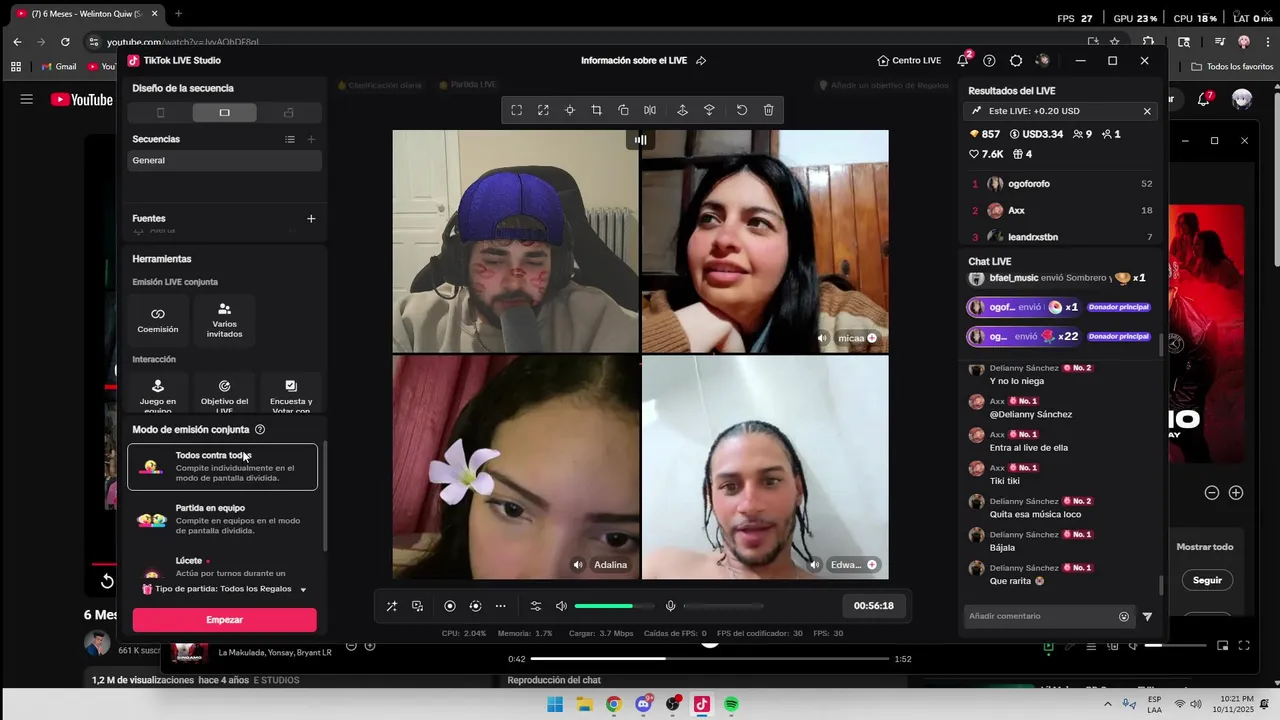1280x720 pixels.
Task: Select the landscape layout option
Action: (x=224, y=113)
